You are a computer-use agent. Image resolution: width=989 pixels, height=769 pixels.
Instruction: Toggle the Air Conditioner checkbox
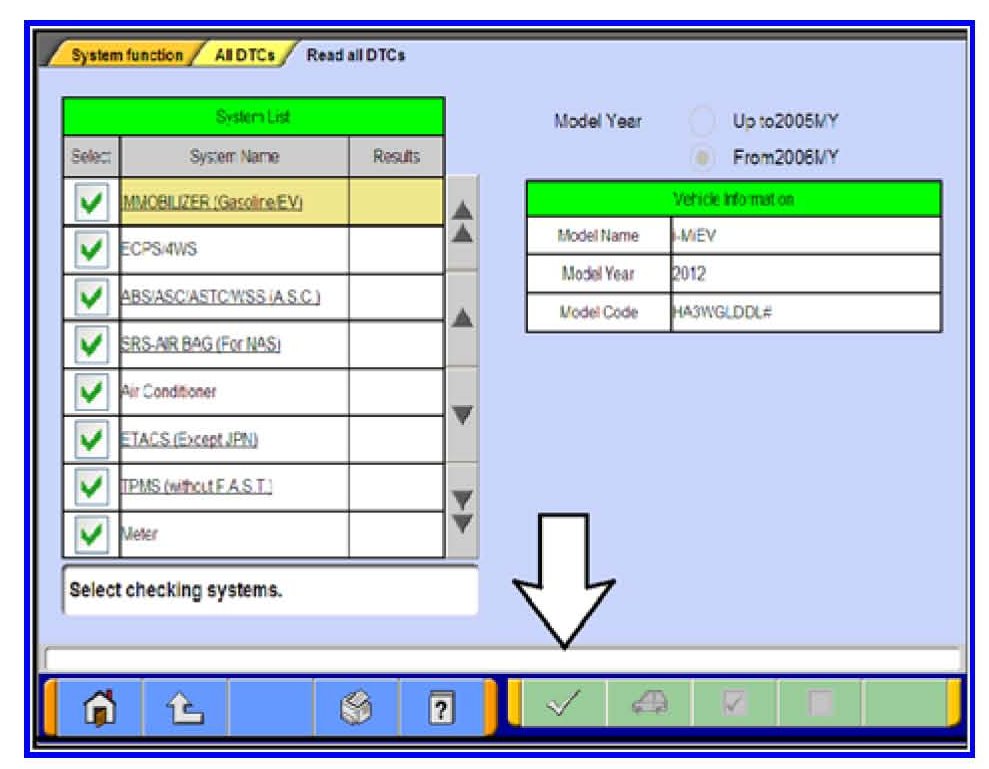pyautogui.click(x=92, y=392)
